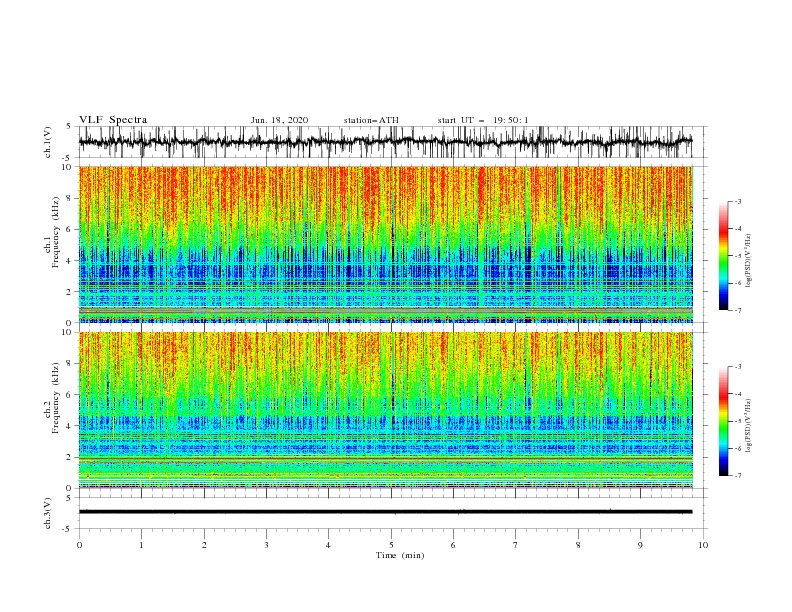Click the upper colorbar 'log(PSD)(V²/Hz)' label
The height and width of the screenshot is (612, 792).
pyautogui.click(x=748, y=261)
